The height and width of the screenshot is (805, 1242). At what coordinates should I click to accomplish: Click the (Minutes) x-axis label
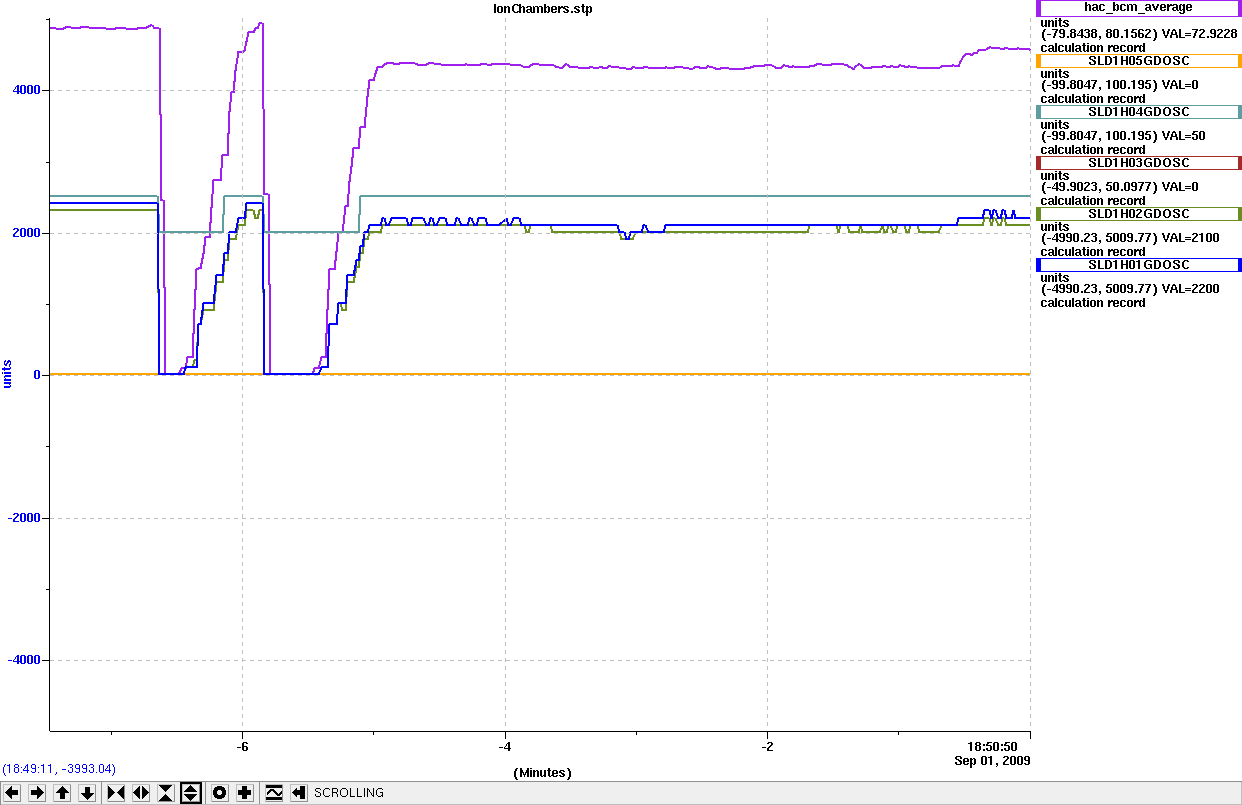click(x=542, y=772)
